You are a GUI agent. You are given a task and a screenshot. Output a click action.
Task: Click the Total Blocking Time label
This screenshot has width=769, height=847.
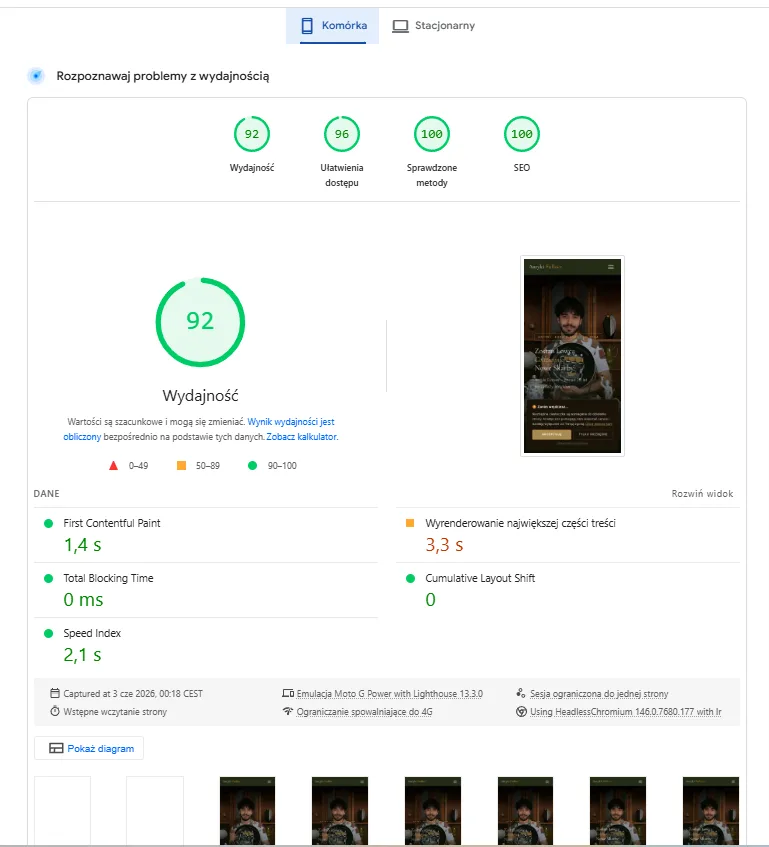[x=109, y=578]
